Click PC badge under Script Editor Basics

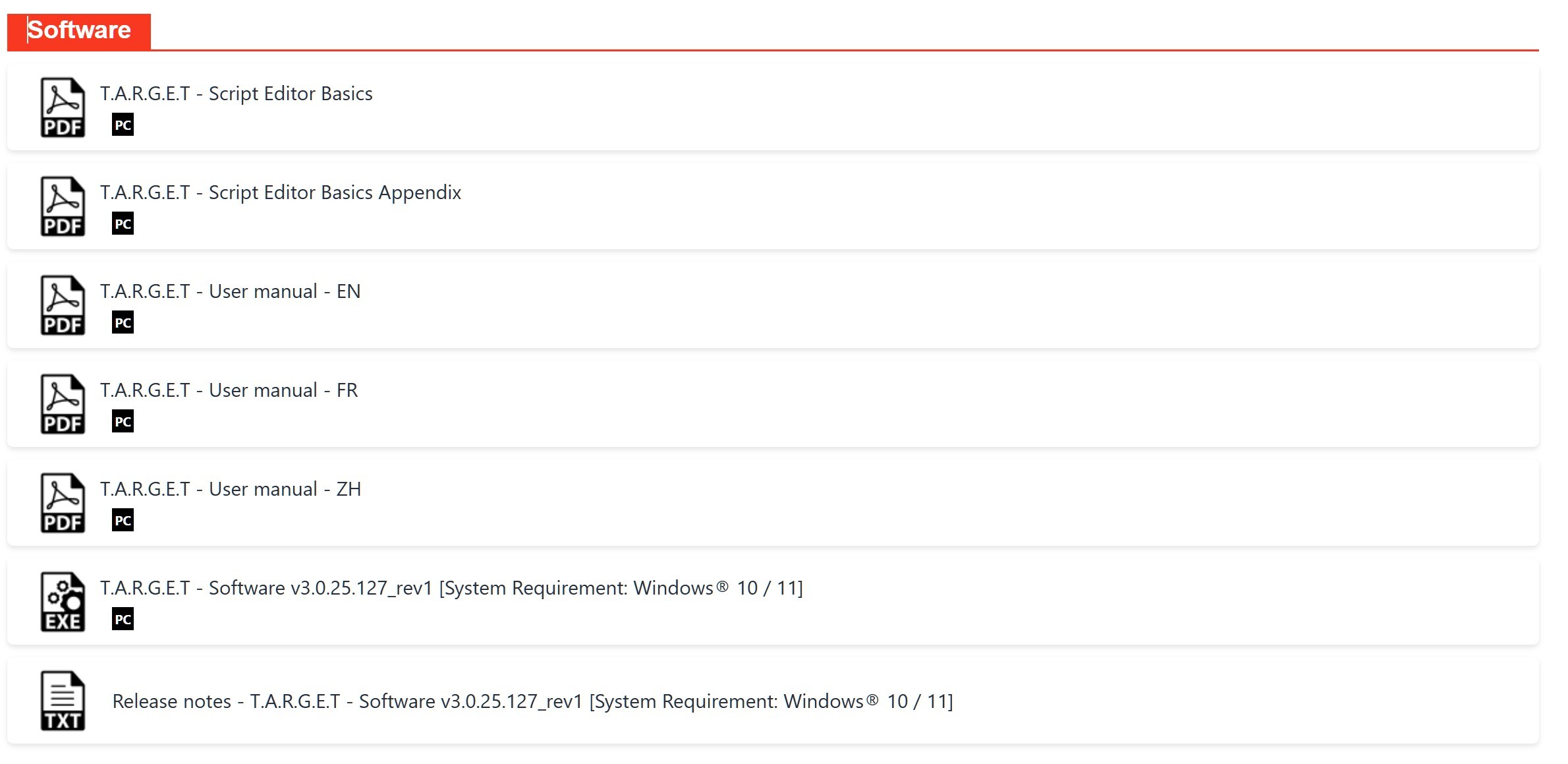coord(123,125)
